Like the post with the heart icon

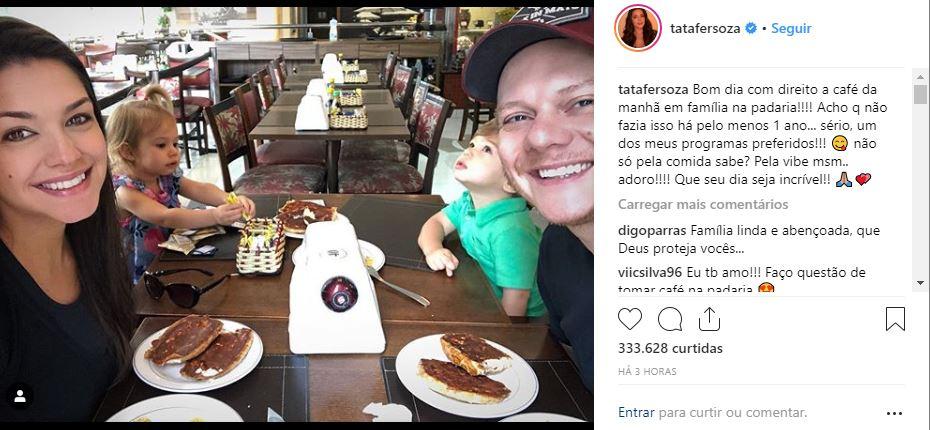[x=630, y=319]
